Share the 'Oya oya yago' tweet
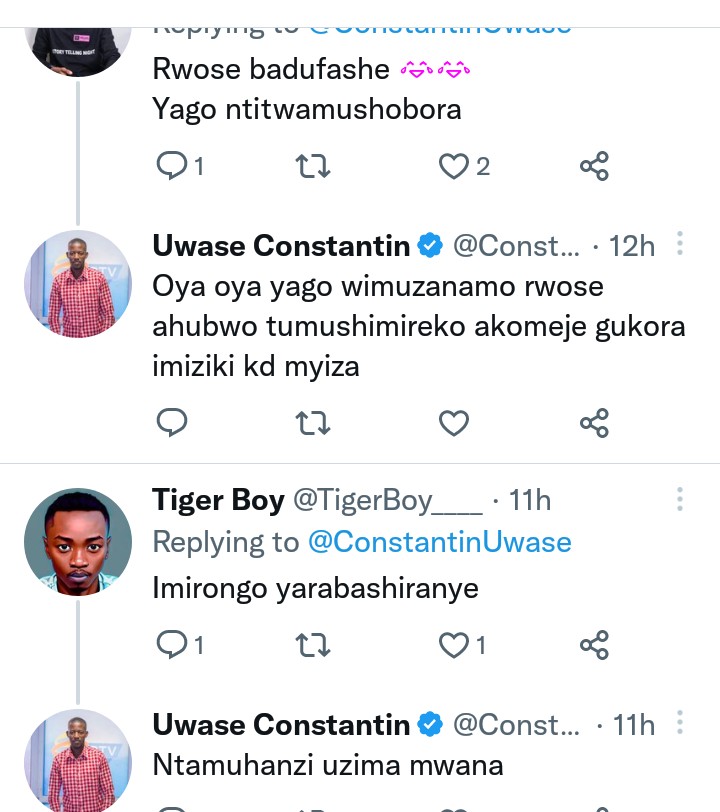 [594, 423]
